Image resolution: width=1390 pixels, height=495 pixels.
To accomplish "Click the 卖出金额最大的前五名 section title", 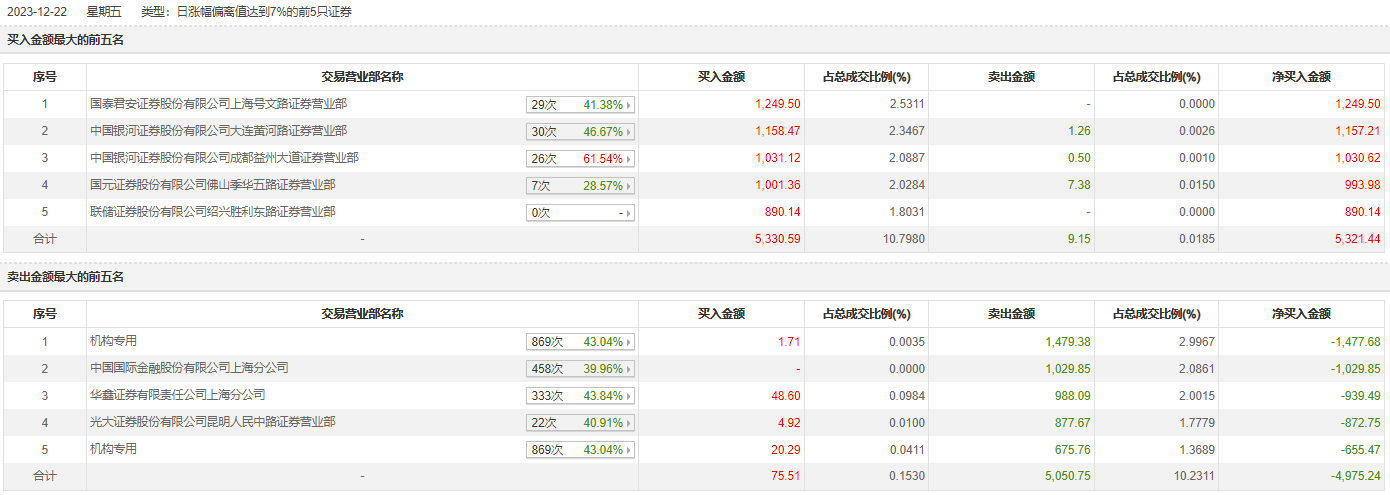I will [x=65, y=277].
